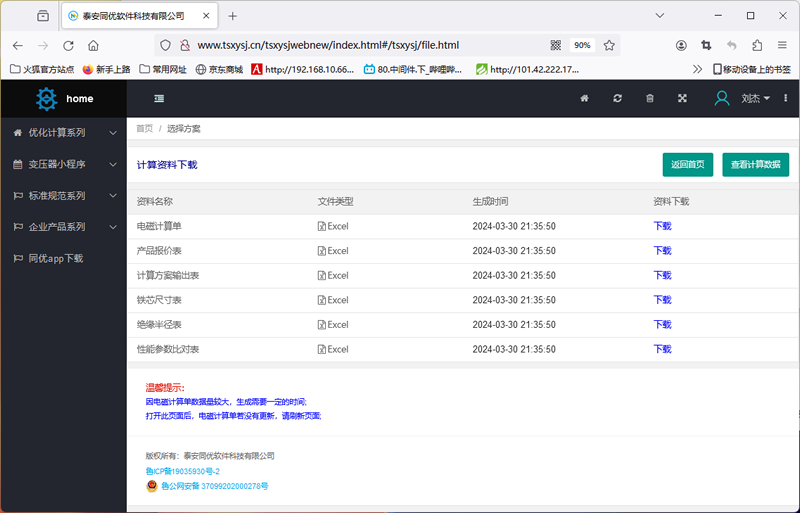This screenshot has height=513, width=800.
Task: Open a new tab with plus button
Action: (233, 16)
